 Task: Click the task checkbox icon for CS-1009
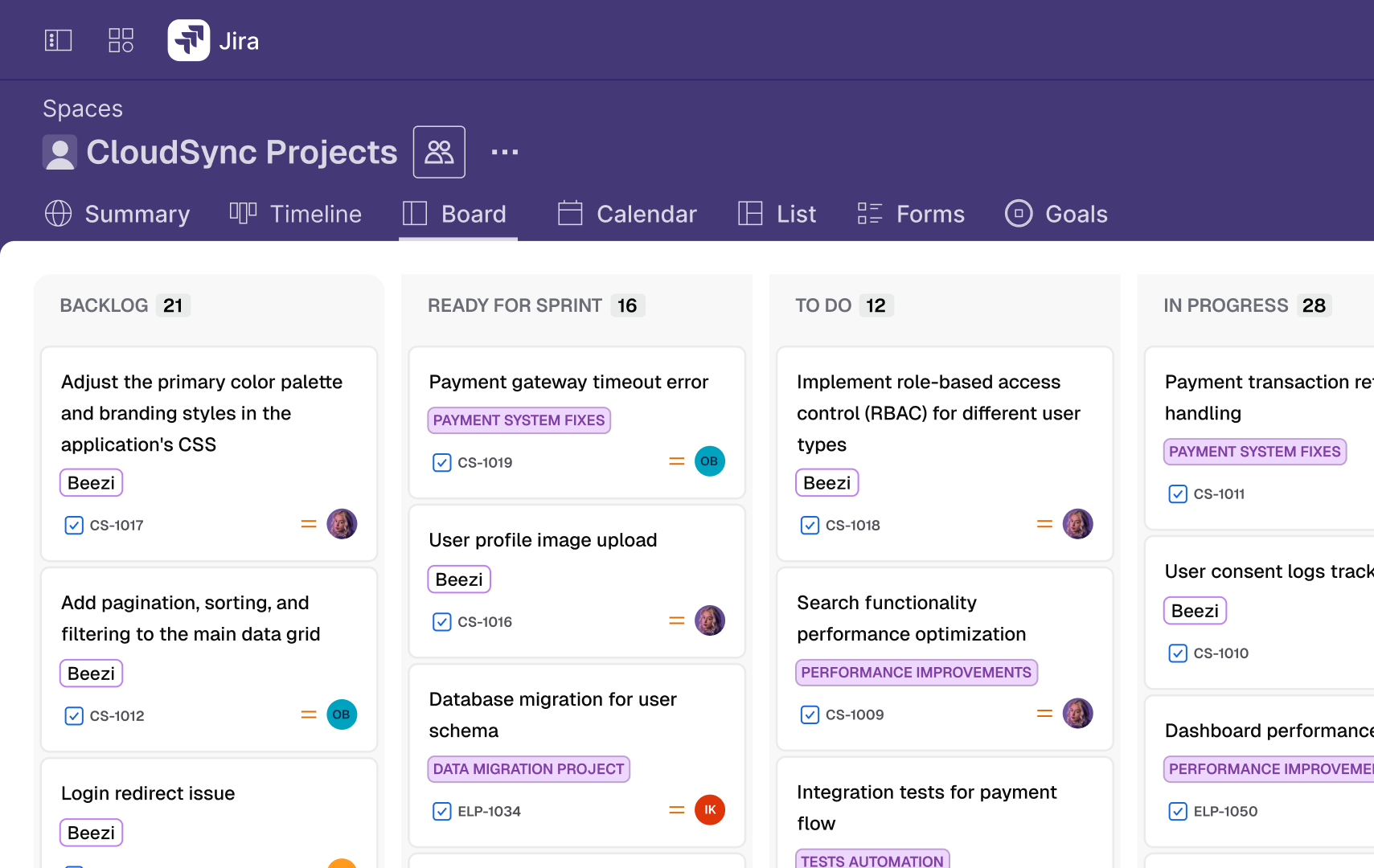(810, 715)
